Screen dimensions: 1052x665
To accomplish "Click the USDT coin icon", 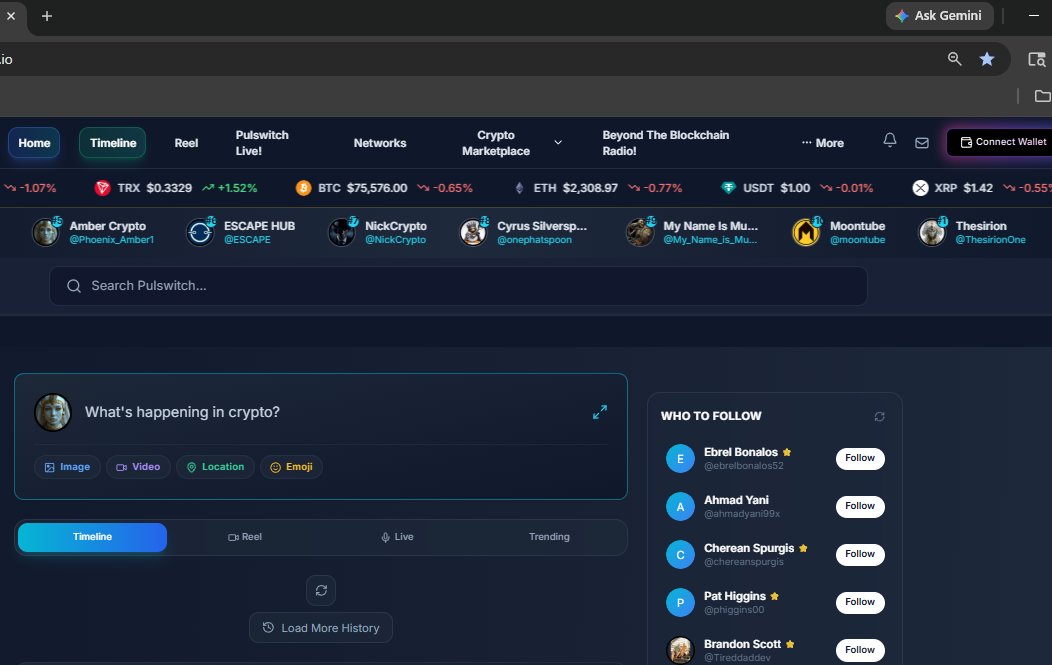I will (x=728, y=188).
